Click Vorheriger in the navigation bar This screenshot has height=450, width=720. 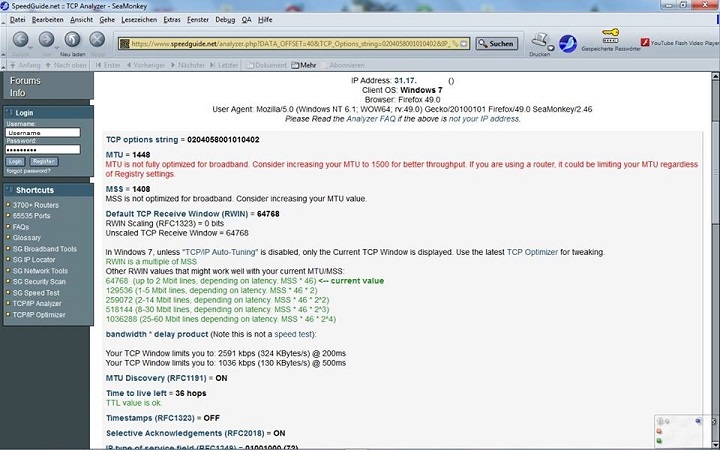(146, 65)
